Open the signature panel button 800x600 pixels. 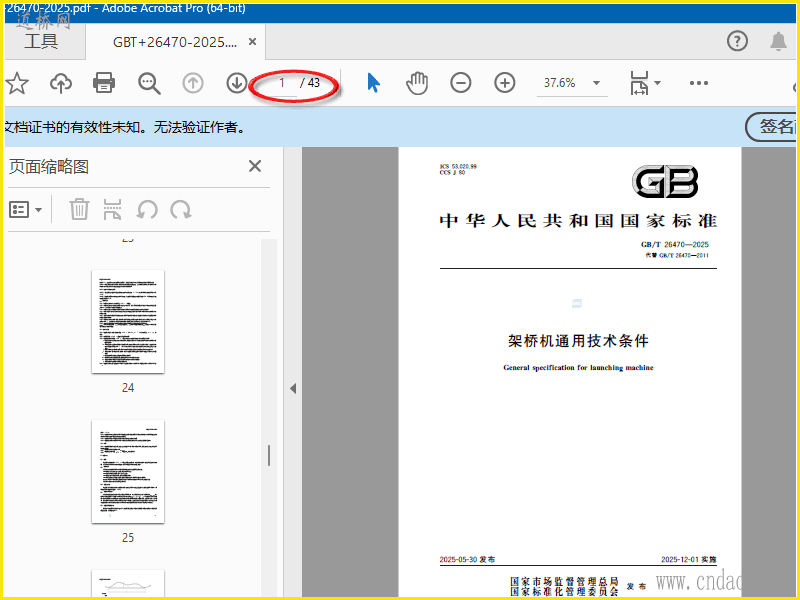pos(771,127)
